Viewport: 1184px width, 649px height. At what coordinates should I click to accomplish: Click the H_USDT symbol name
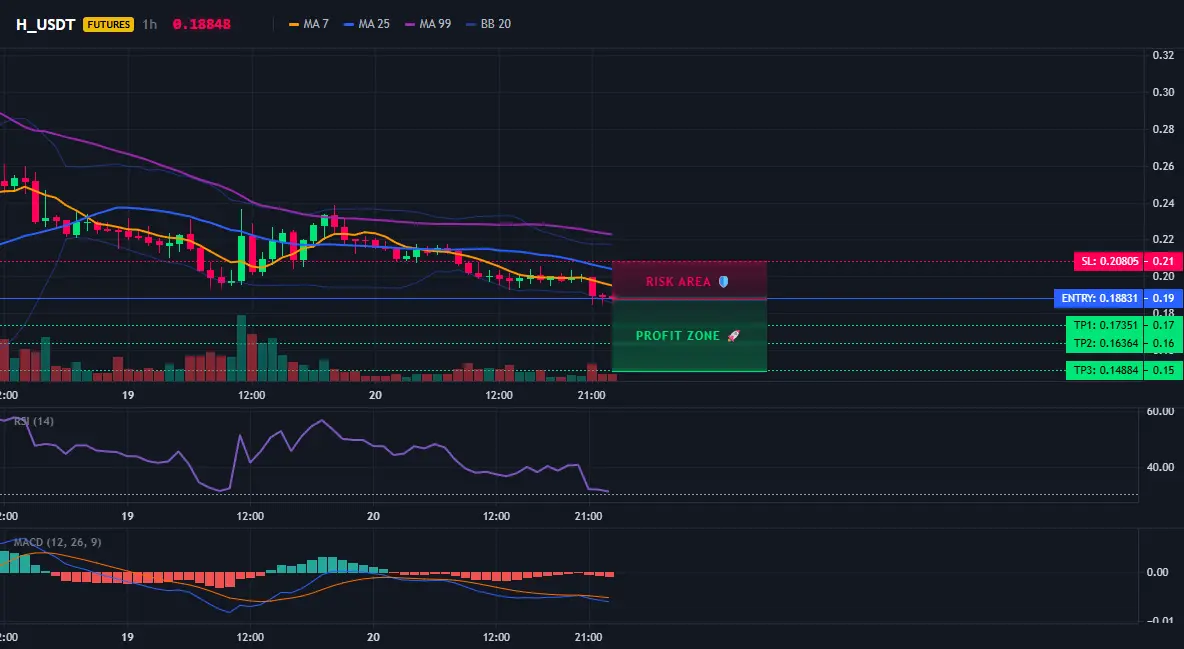coord(45,24)
